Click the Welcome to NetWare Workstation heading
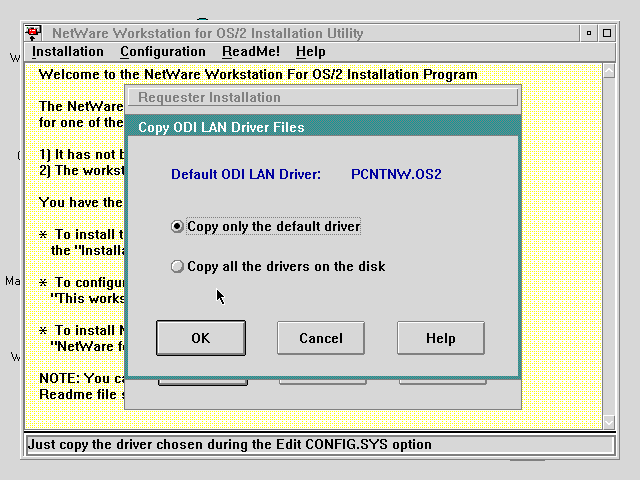The height and width of the screenshot is (480, 640). 258,75
